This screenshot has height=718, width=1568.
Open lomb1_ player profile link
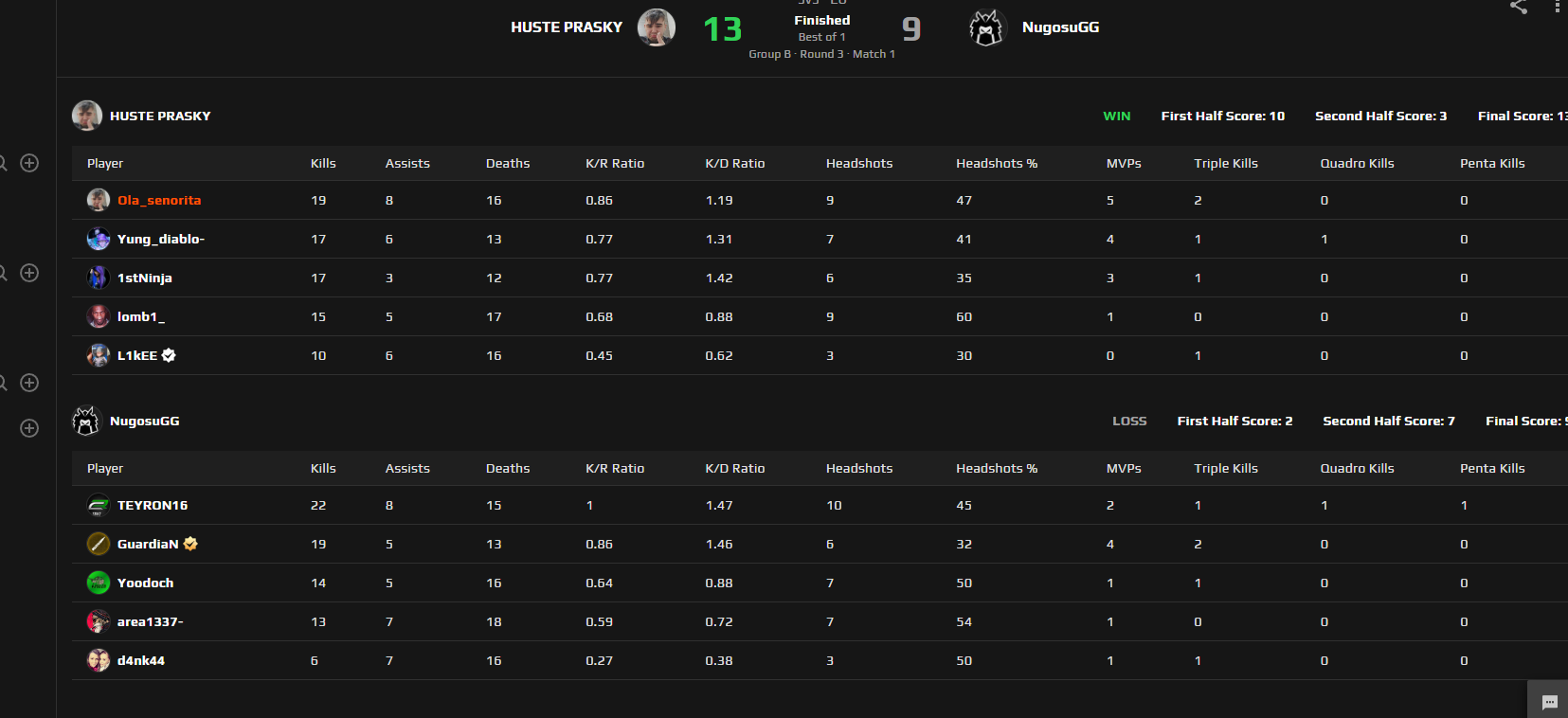pos(140,316)
